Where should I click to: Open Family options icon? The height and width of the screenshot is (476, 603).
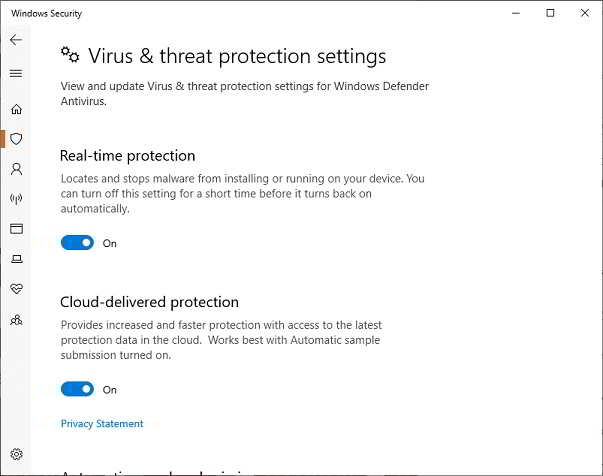click(x=16, y=320)
